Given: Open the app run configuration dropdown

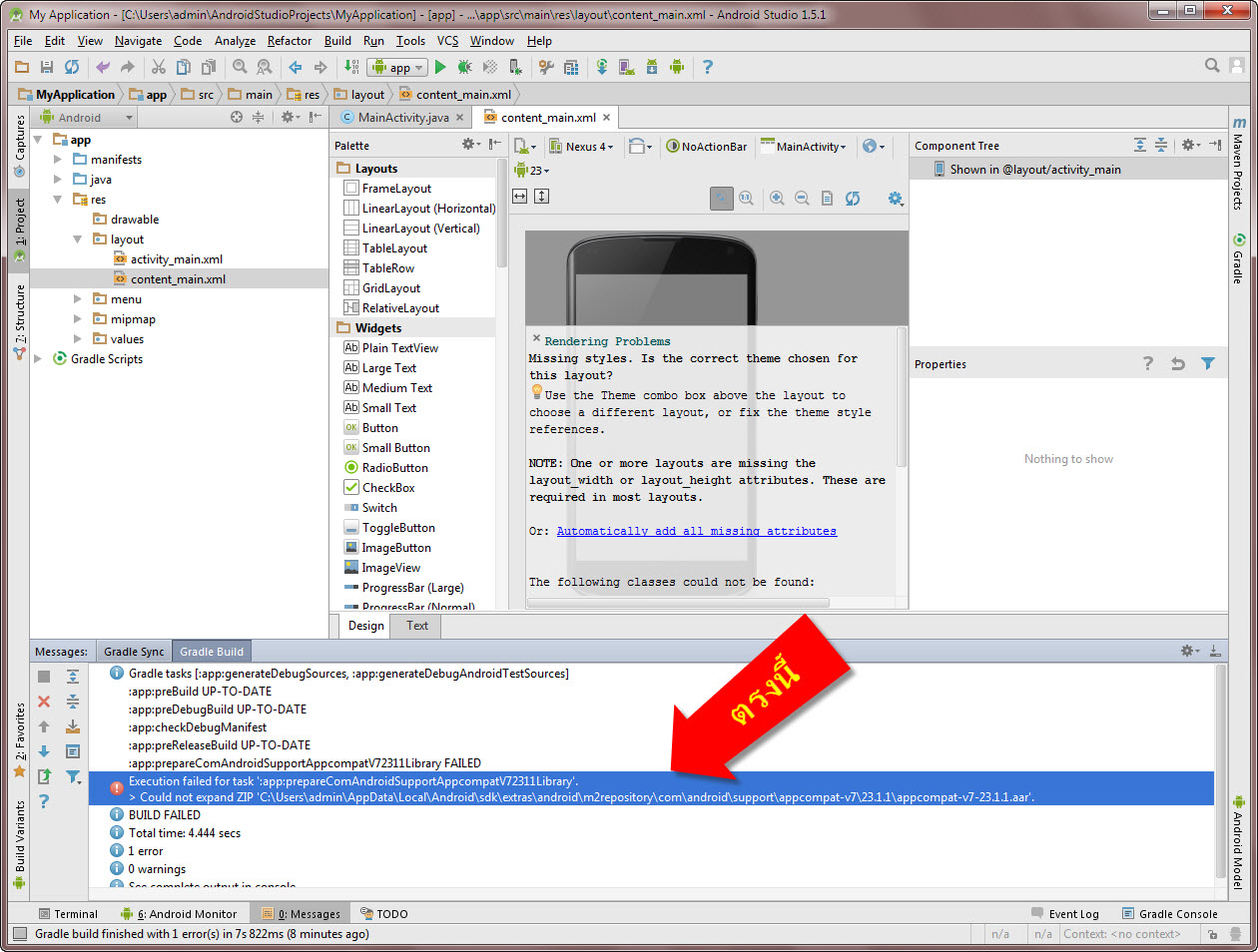Looking at the screenshot, I should coord(397,67).
